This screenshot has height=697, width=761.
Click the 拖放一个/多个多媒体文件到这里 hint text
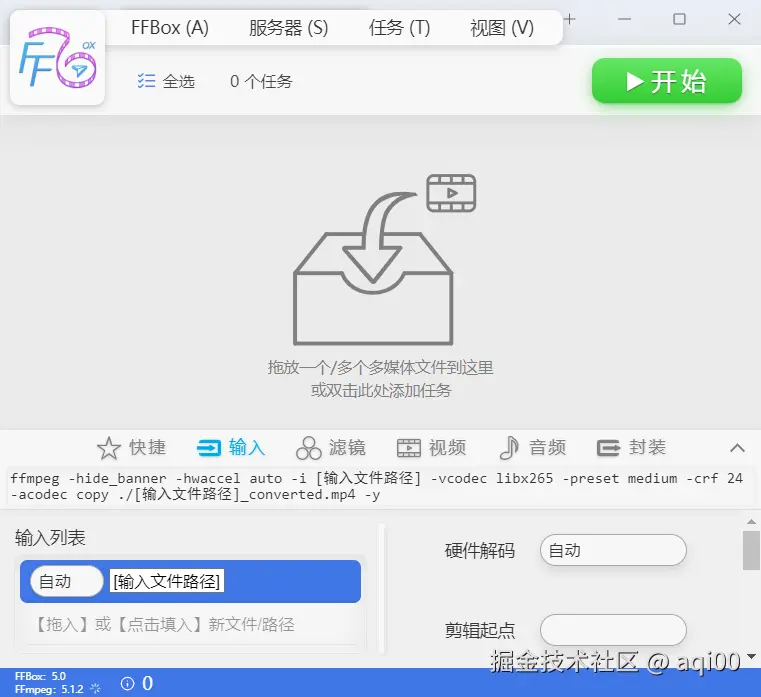pos(380,367)
